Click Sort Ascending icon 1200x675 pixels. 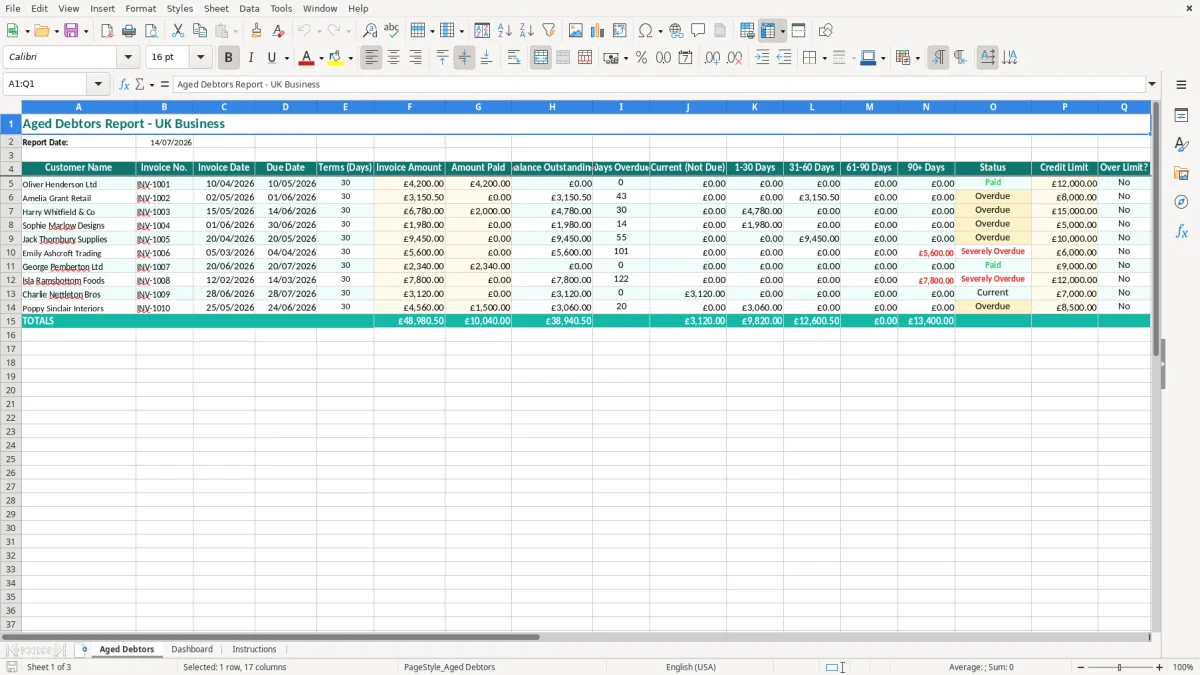tap(504, 31)
